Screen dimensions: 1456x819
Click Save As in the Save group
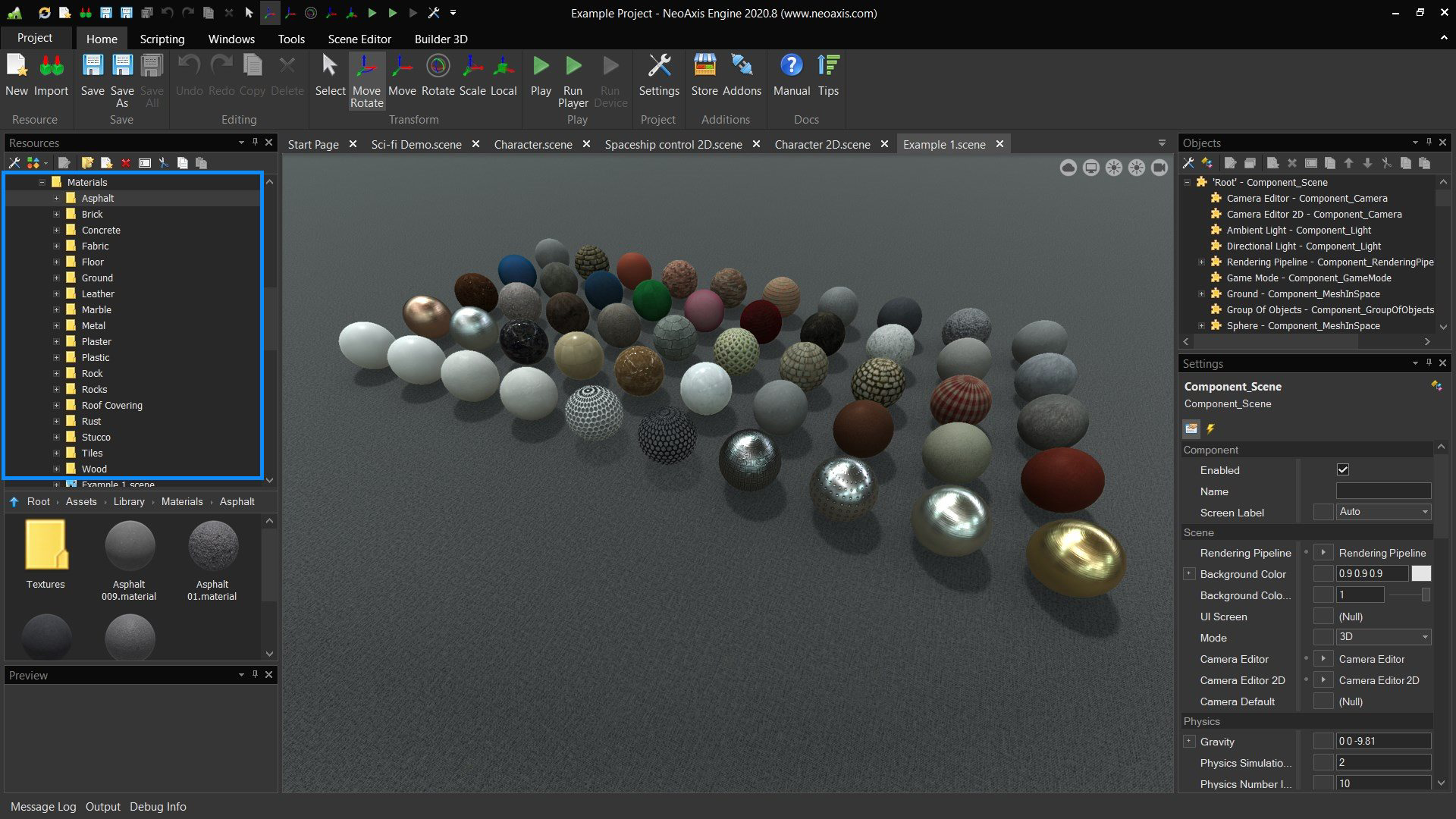[121, 80]
